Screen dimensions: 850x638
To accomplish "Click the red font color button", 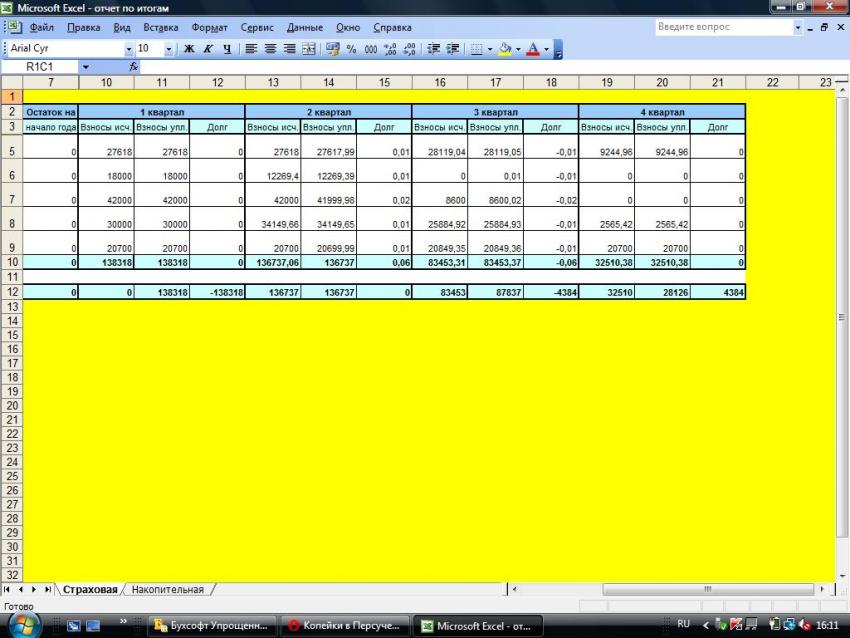I will 533,48.
